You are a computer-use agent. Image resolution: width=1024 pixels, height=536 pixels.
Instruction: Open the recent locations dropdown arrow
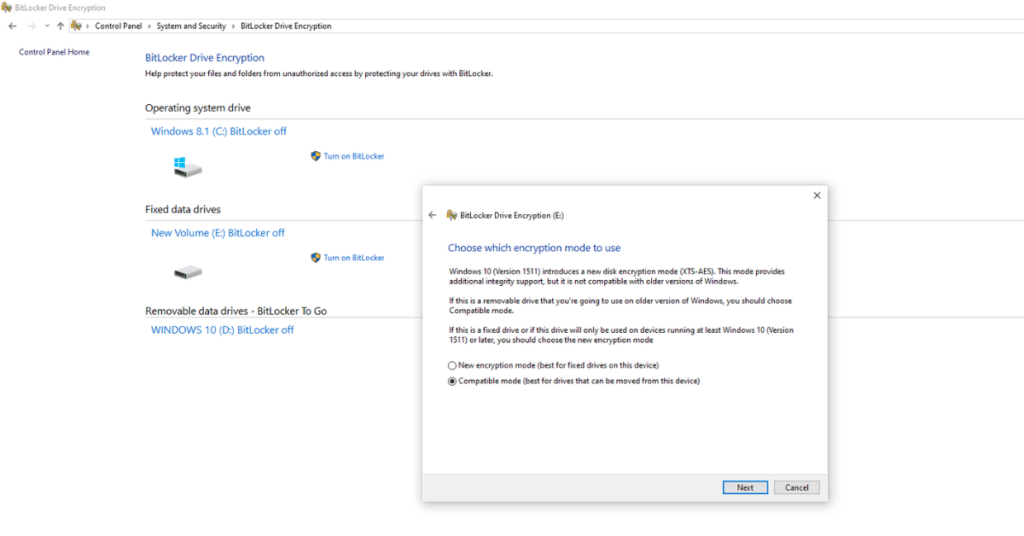click(x=46, y=26)
